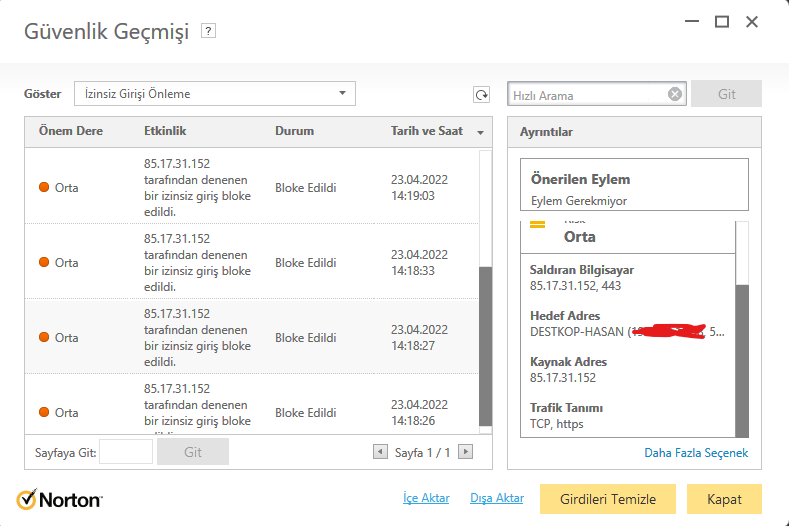The width and height of the screenshot is (789, 526).
Task: Click Girdileri Temizle button
Action: click(608, 499)
